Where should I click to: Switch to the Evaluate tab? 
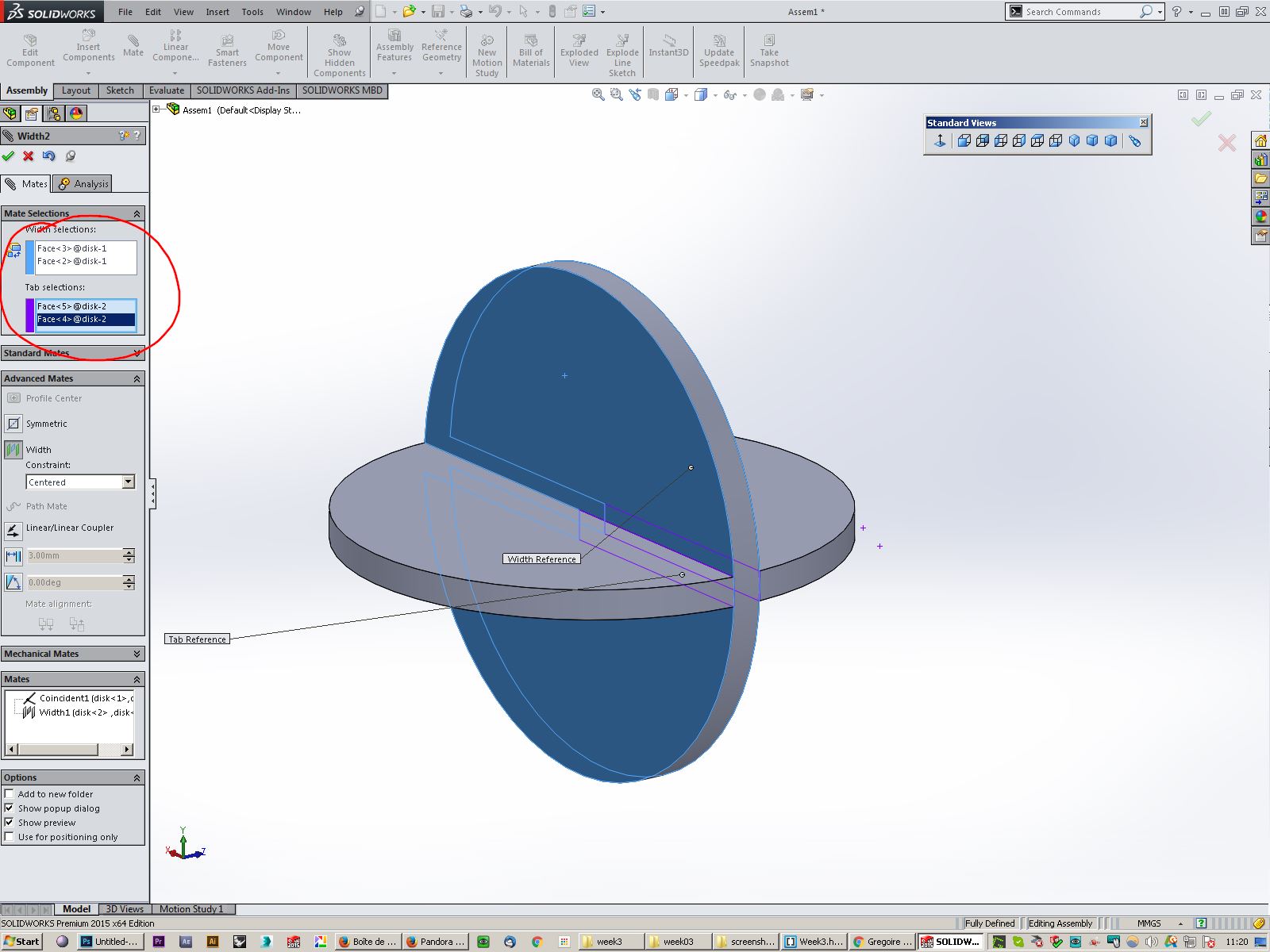(167, 90)
